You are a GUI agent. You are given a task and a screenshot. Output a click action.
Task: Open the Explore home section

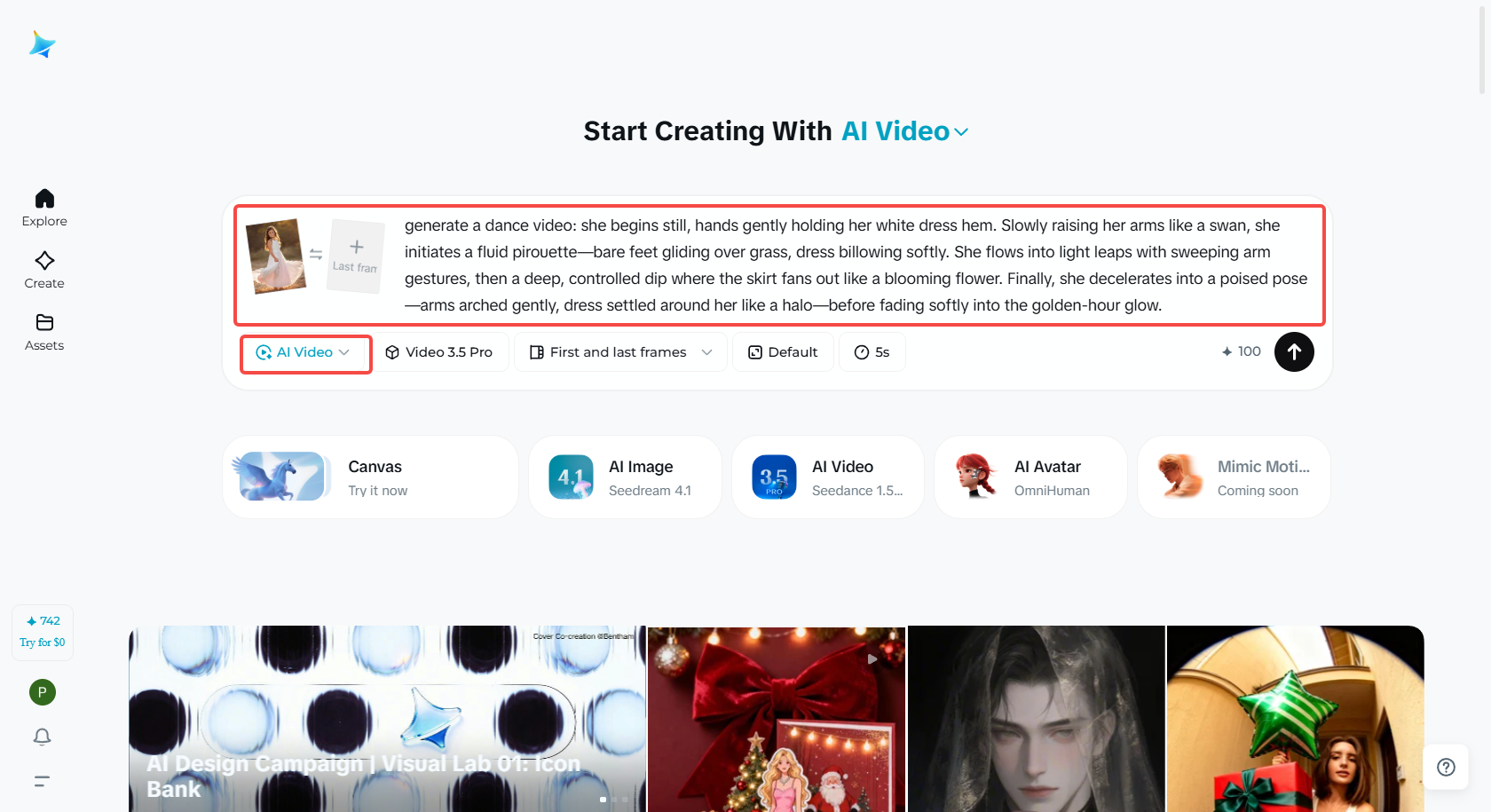coord(44,209)
